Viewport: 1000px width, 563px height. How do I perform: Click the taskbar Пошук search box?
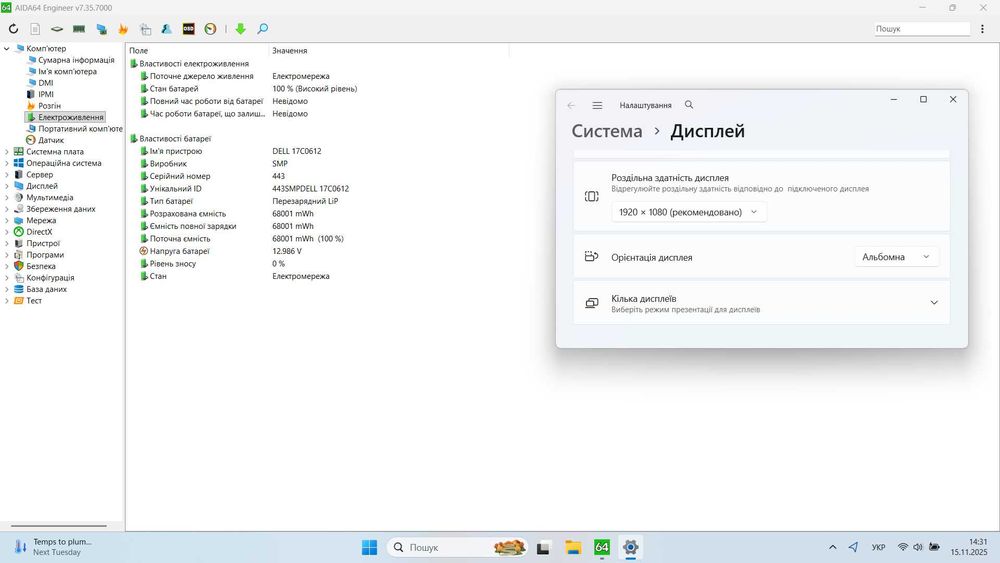click(457, 547)
